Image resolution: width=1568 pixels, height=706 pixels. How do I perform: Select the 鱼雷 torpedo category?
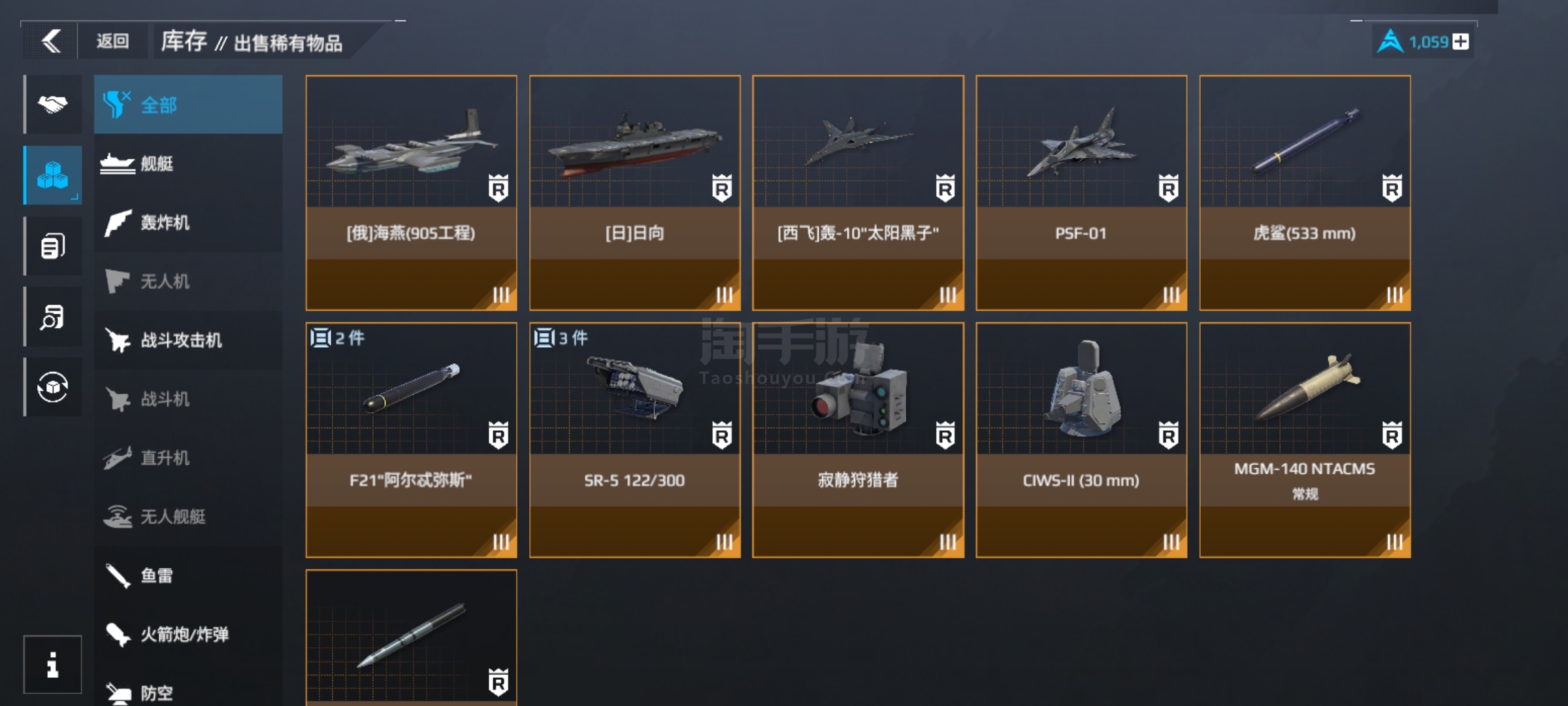188,575
